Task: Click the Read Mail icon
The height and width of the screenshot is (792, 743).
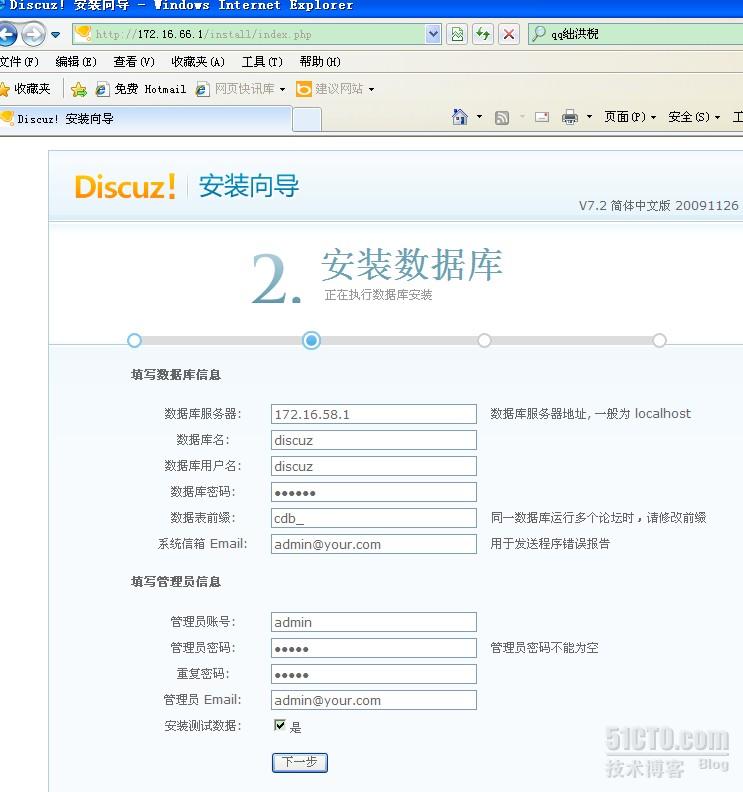Action: pos(542,117)
